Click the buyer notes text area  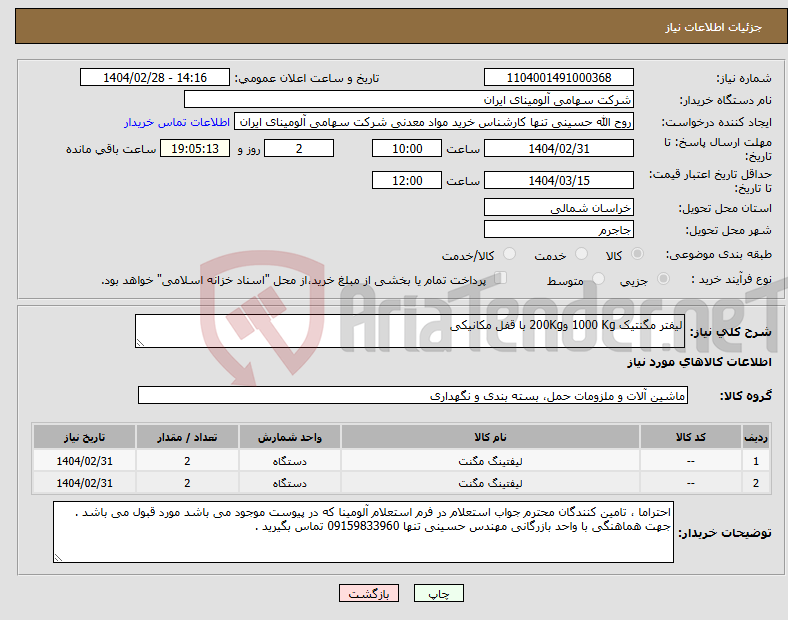(x=363, y=532)
